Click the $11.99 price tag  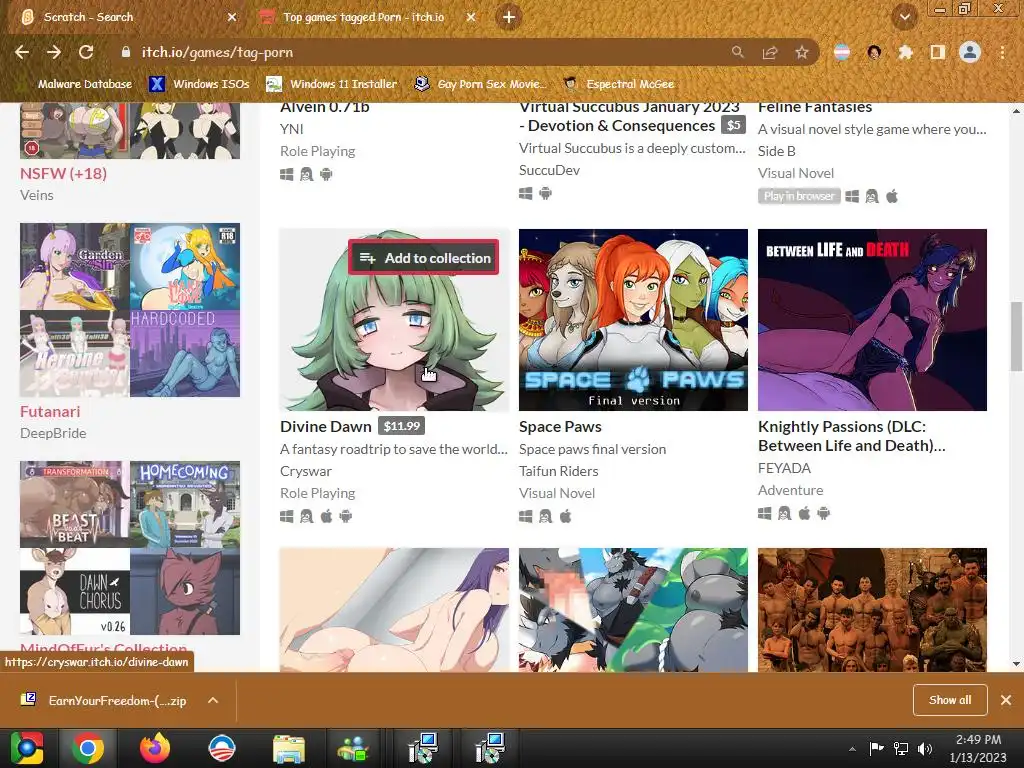(x=402, y=426)
